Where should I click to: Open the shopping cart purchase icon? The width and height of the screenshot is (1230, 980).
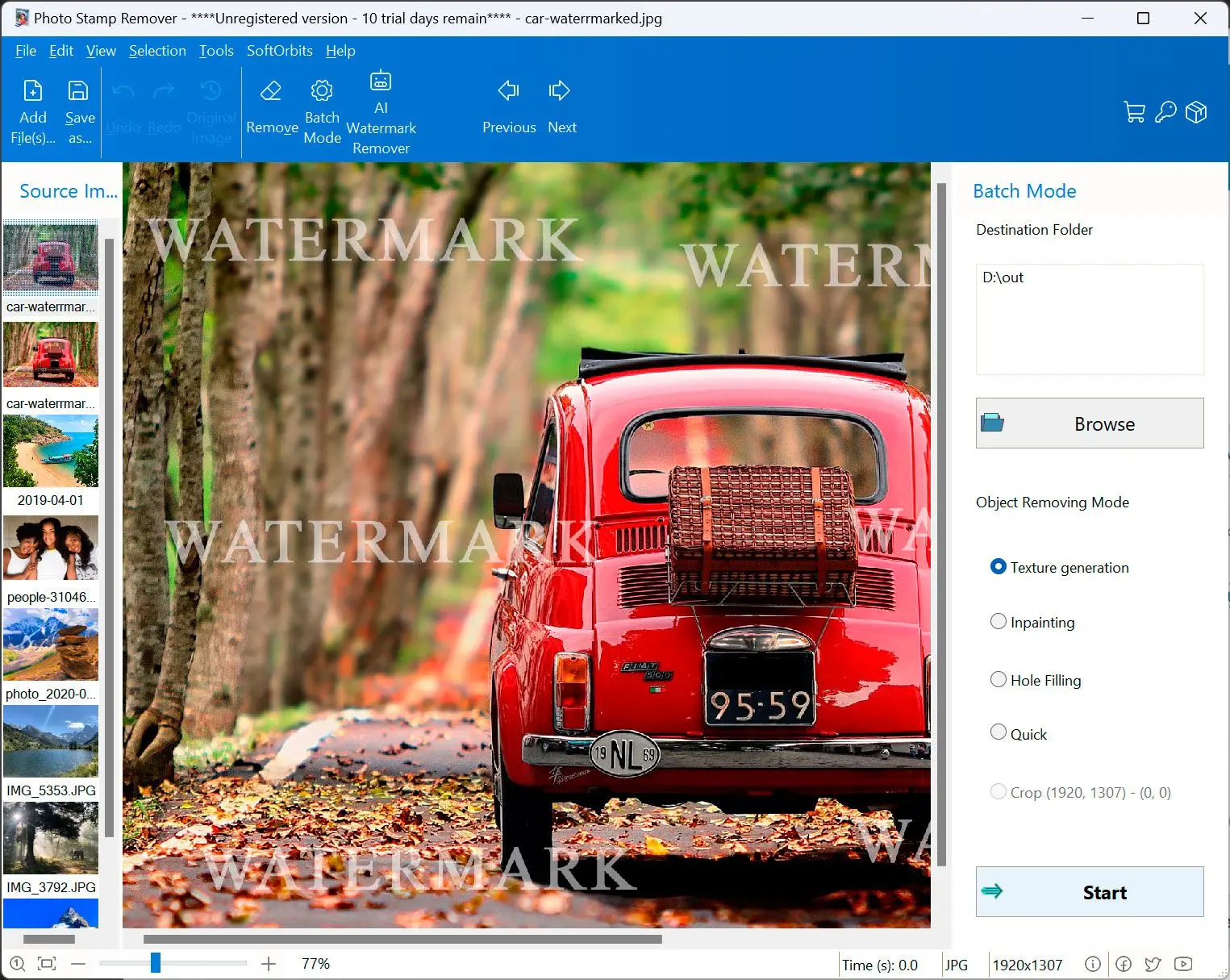1134,112
